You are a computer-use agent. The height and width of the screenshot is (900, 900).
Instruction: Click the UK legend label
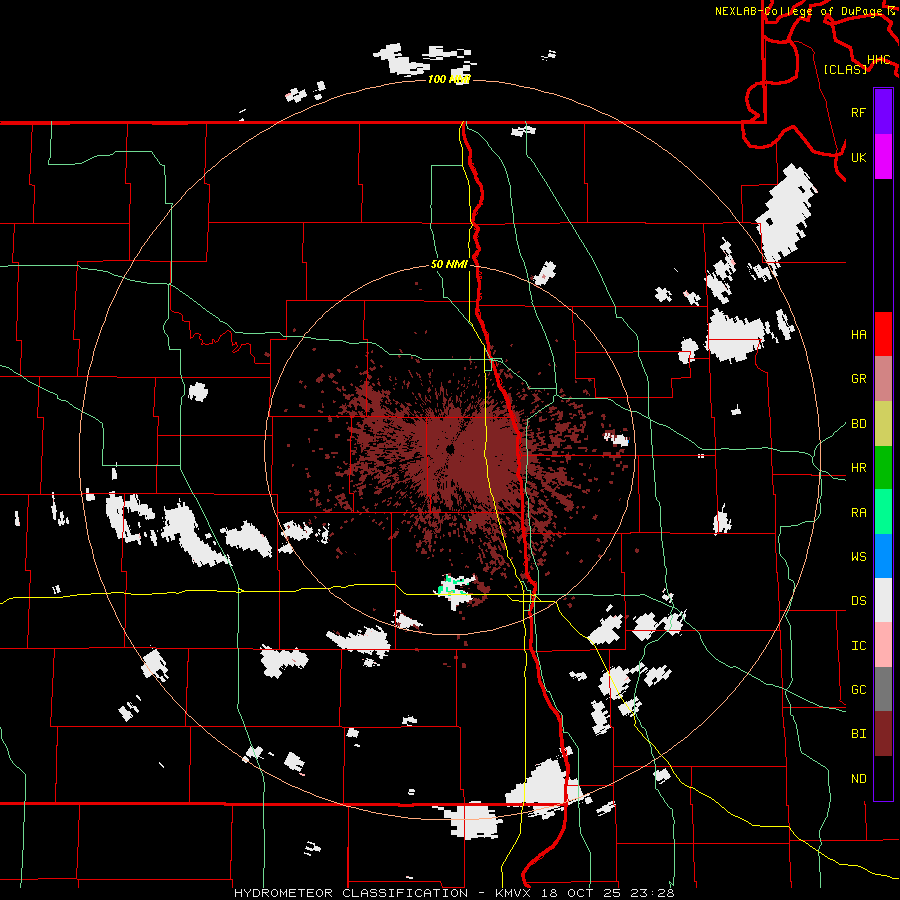(858, 157)
